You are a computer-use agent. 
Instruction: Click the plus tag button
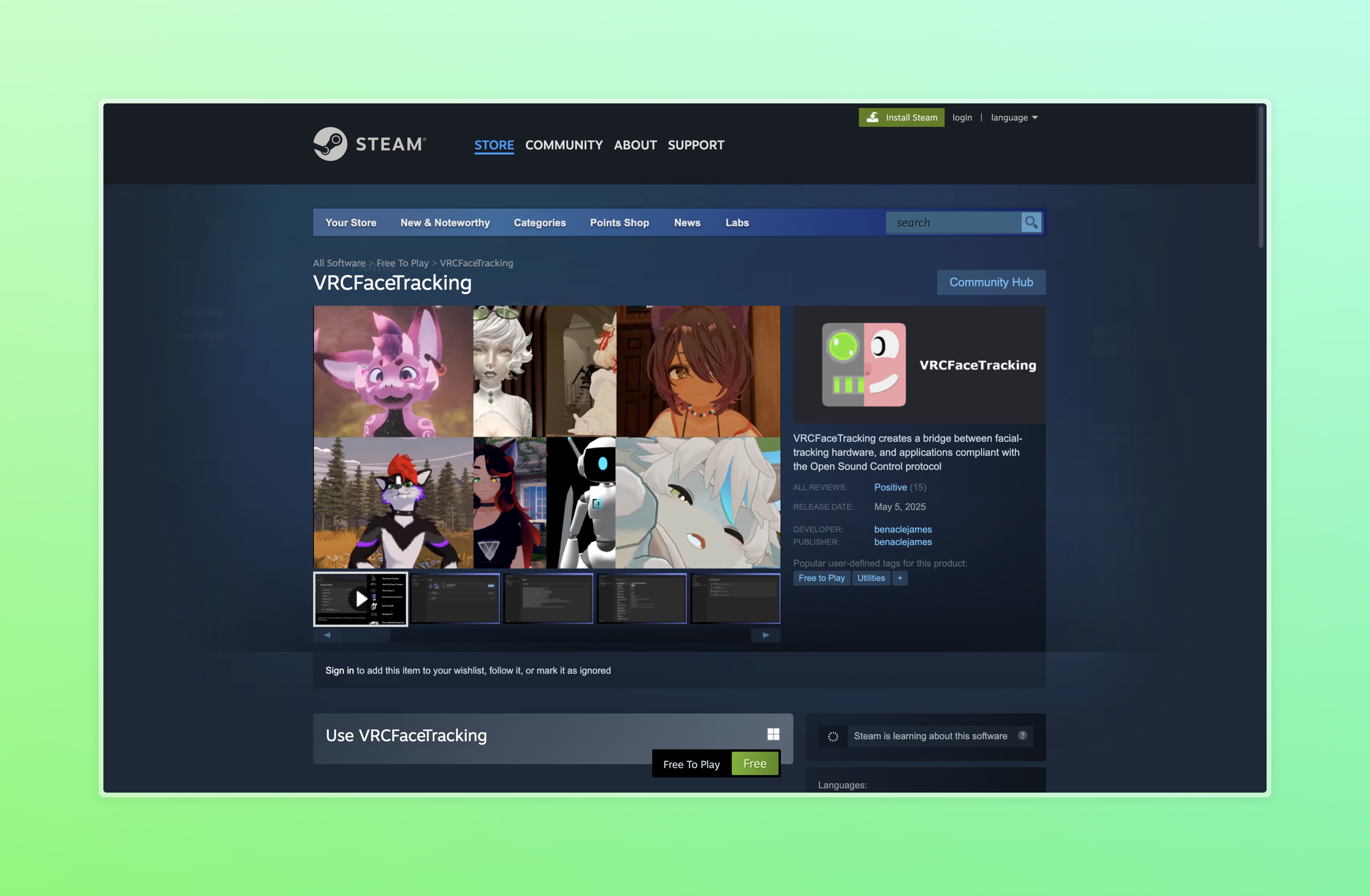(x=900, y=578)
